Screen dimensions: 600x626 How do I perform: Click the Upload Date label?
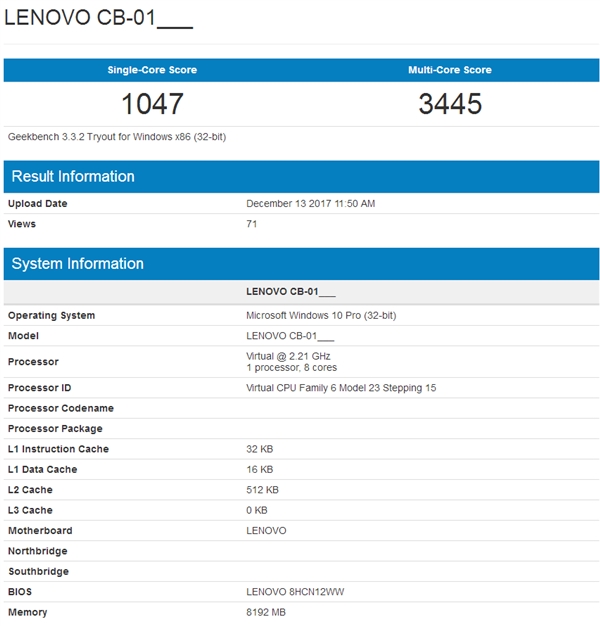coord(38,204)
